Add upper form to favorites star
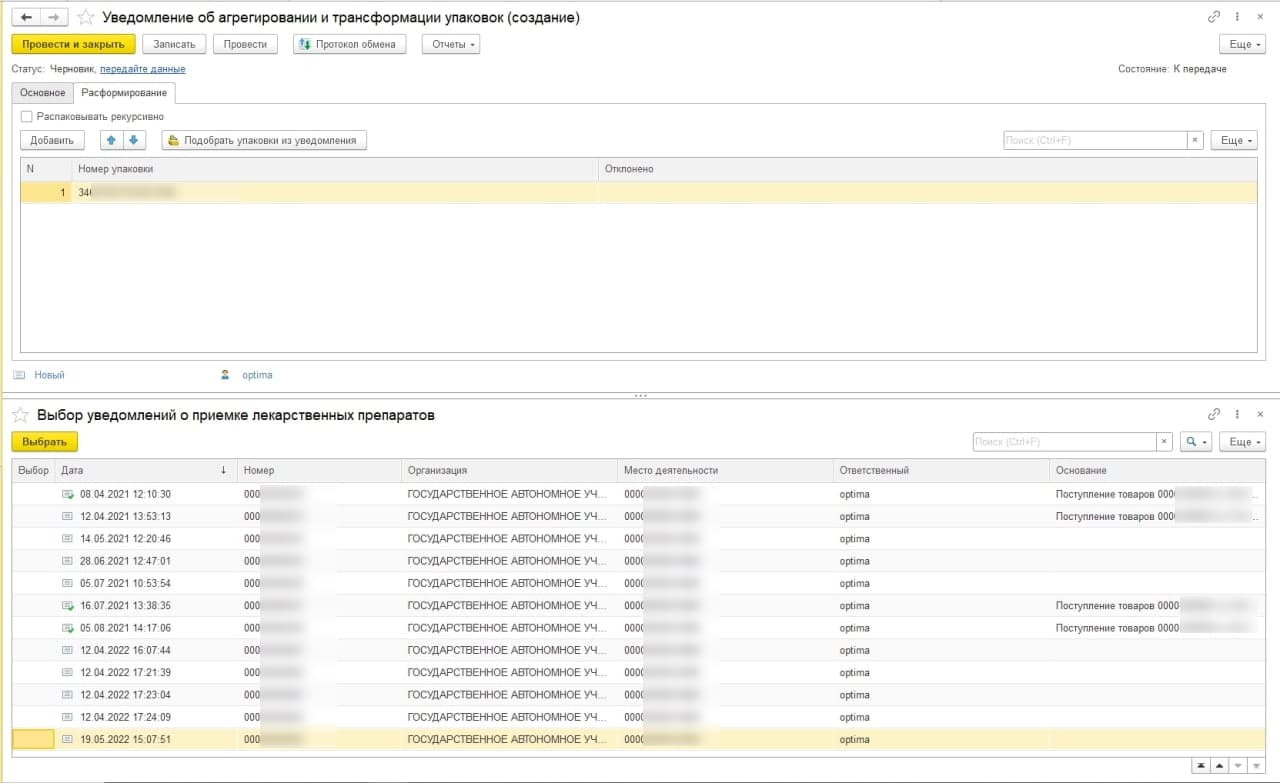This screenshot has height=783, width=1280. point(86,17)
